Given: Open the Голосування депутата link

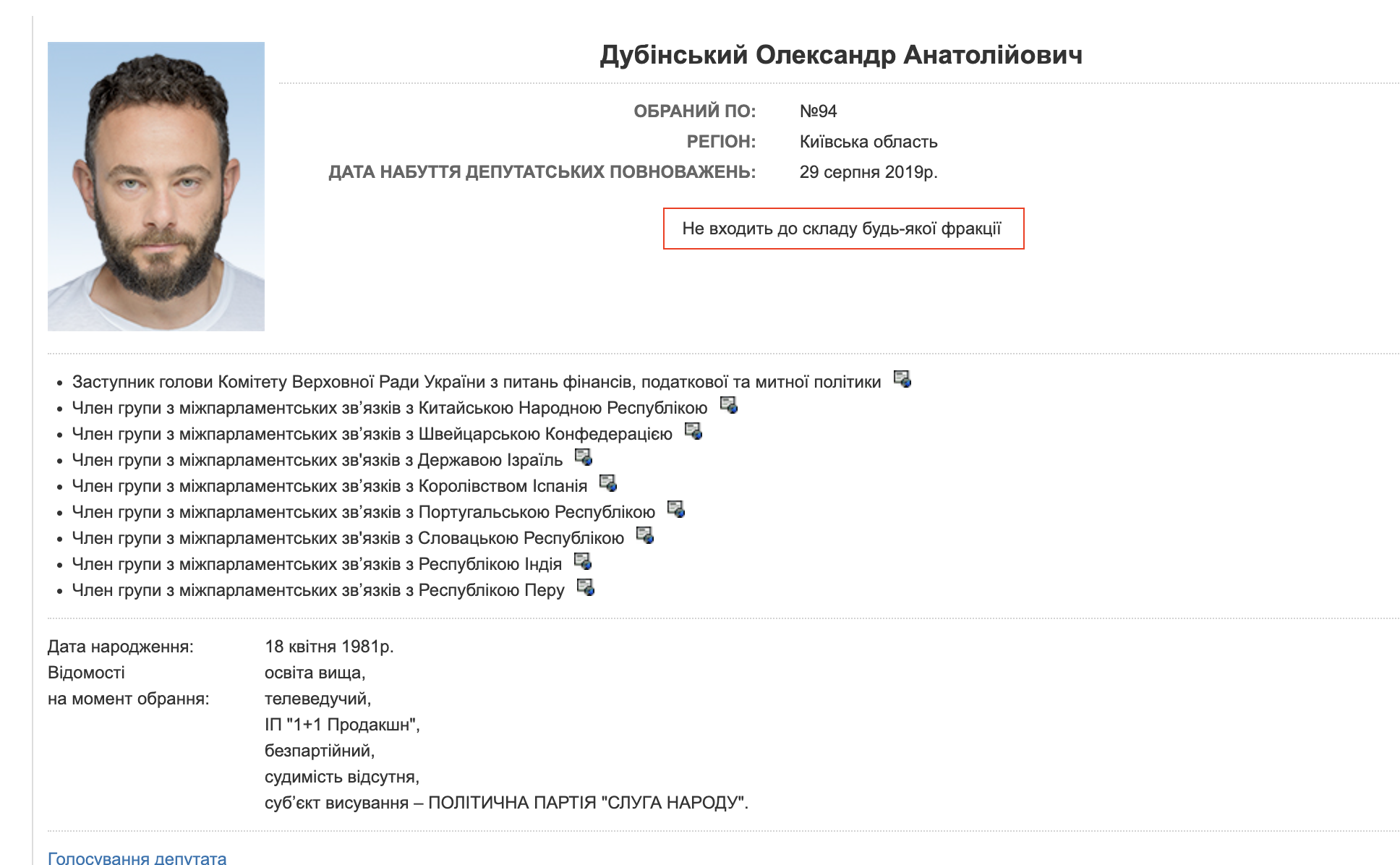Looking at the screenshot, I should [137, 858].
